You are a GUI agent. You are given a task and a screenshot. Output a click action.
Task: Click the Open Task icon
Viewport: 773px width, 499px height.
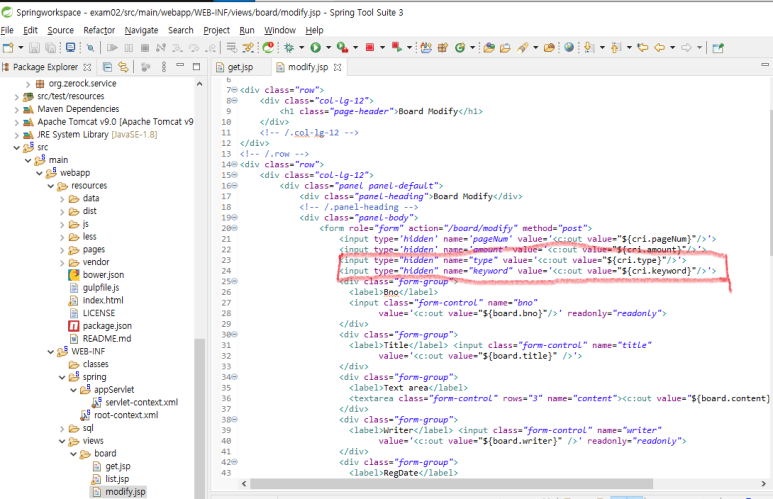pos(505,48)
